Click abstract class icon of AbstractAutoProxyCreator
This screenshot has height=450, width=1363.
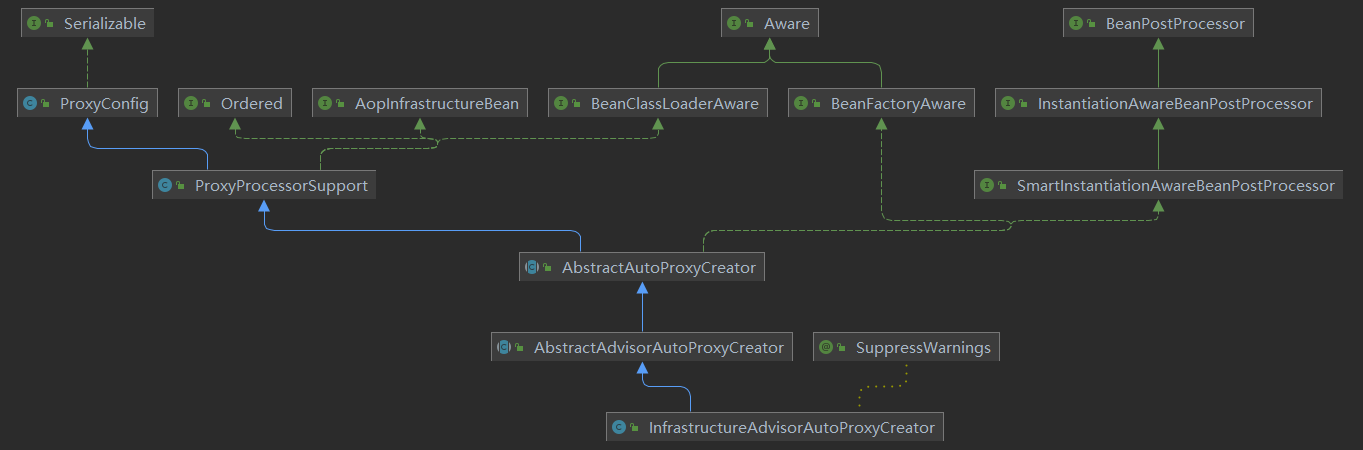click(532, 267)
